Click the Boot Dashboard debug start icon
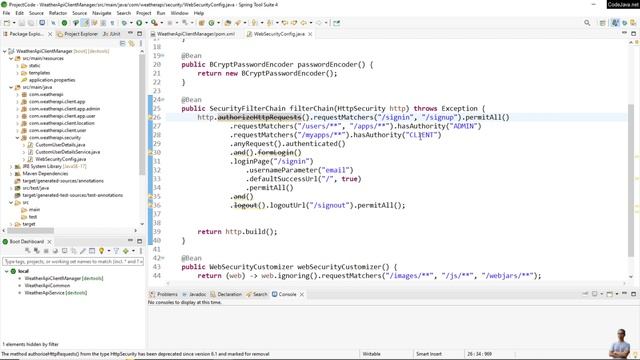The image size is (640, 360). [x=37, y=251]
